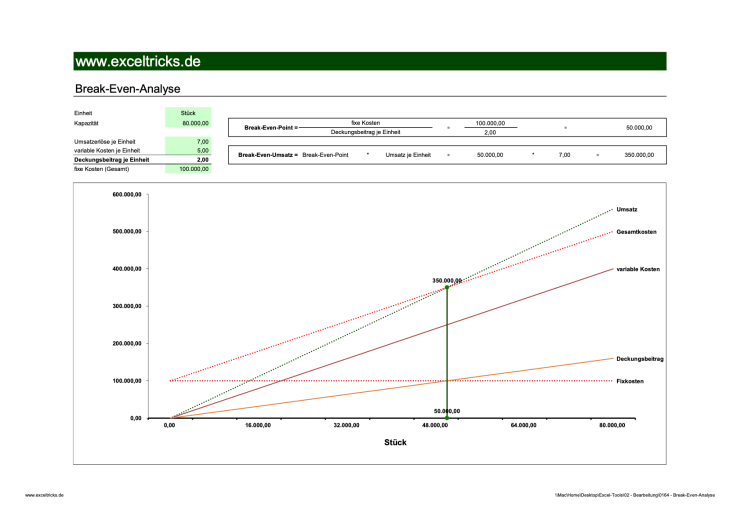Select the fixe Kosten (Gesamt) label
This screenshot has height=523, width=740.
(101, 169)
